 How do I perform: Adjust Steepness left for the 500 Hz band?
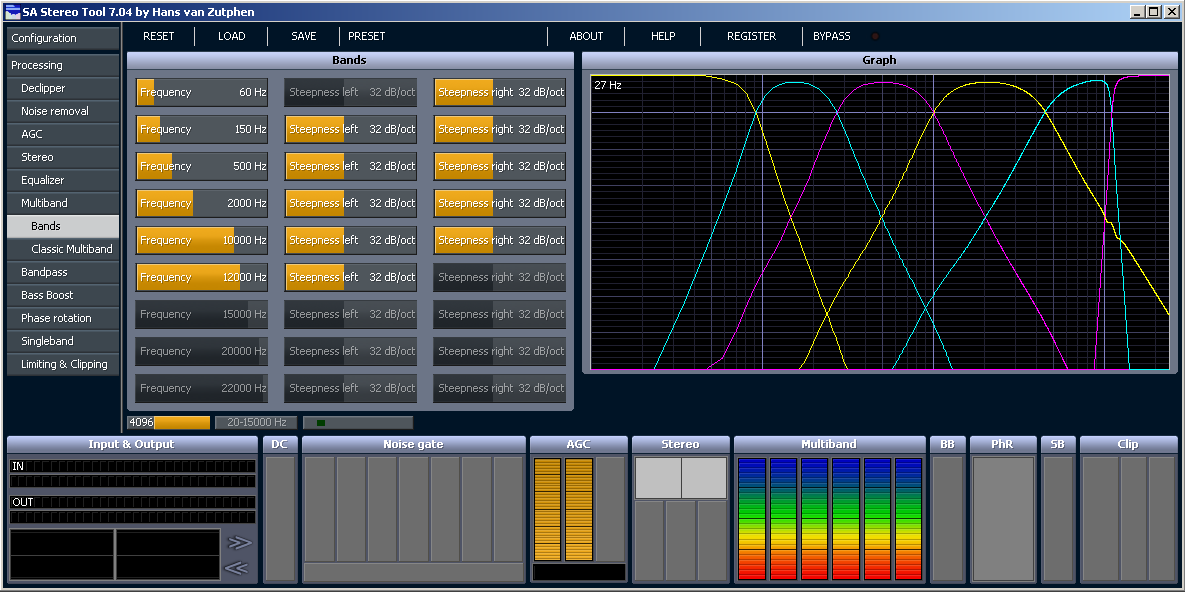[351, 166]
